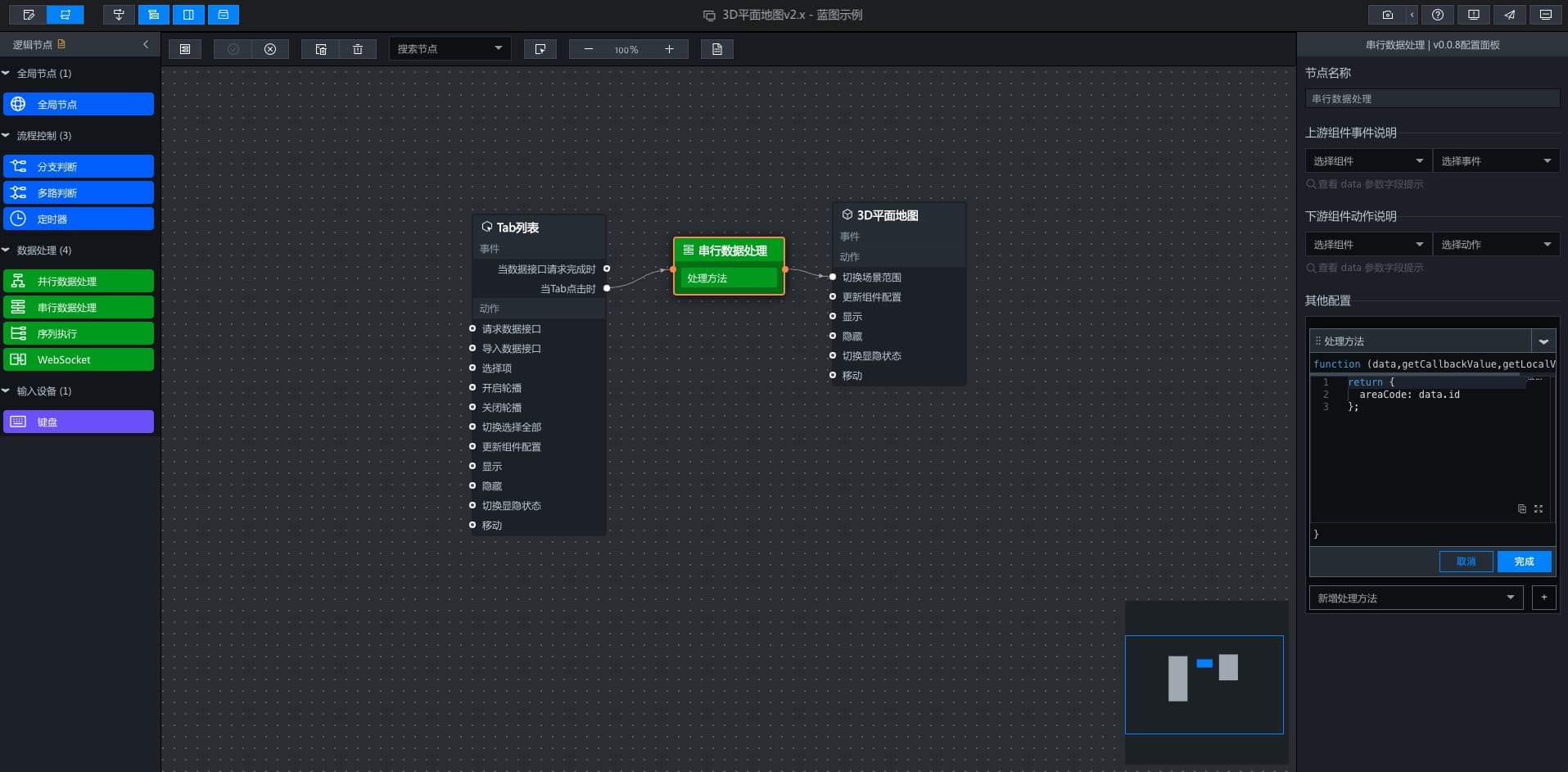Toggle the layers panel icon in top toolbar

pos(153,15)
